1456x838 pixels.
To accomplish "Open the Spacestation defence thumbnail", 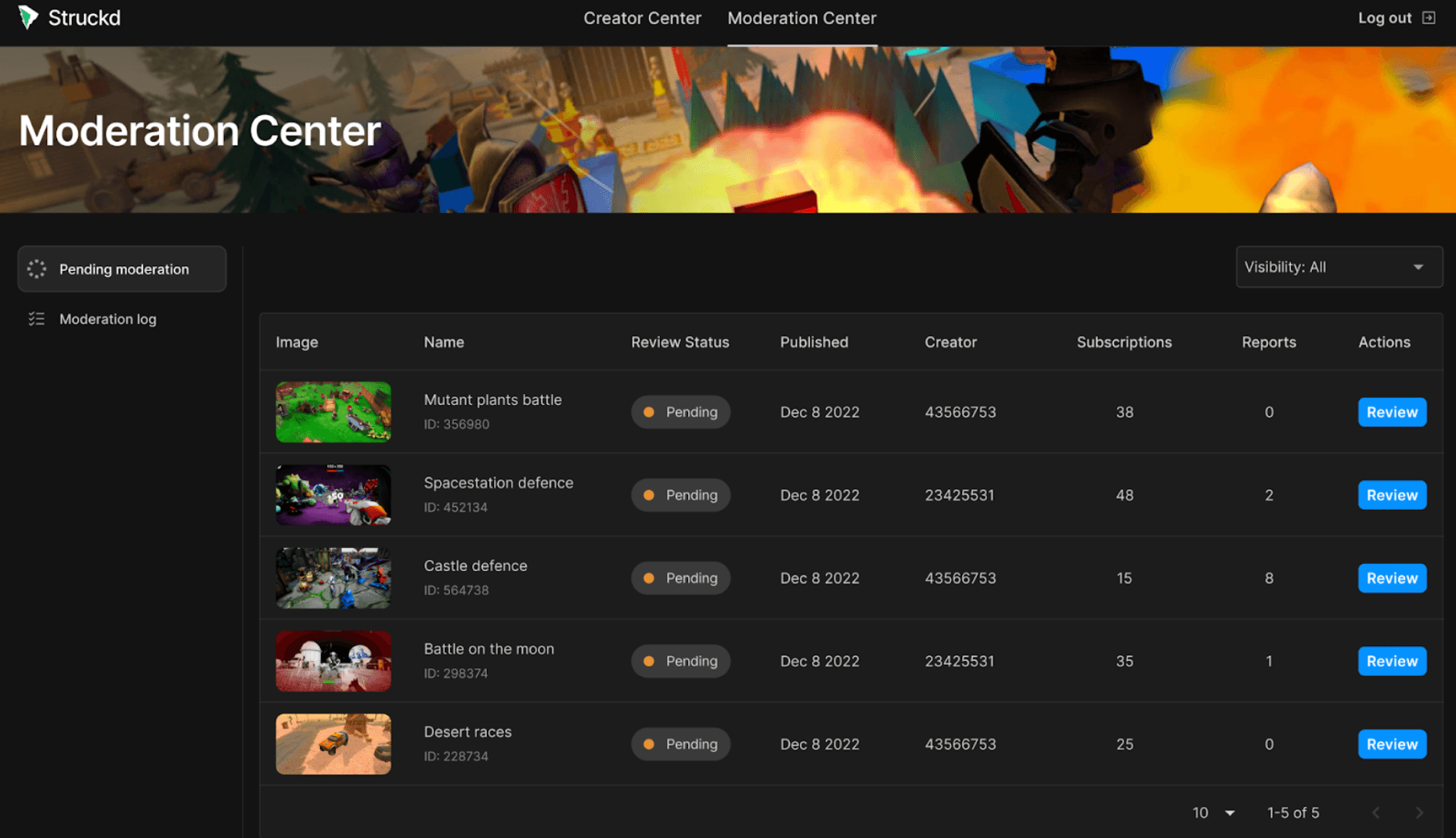I will [333, 495].
